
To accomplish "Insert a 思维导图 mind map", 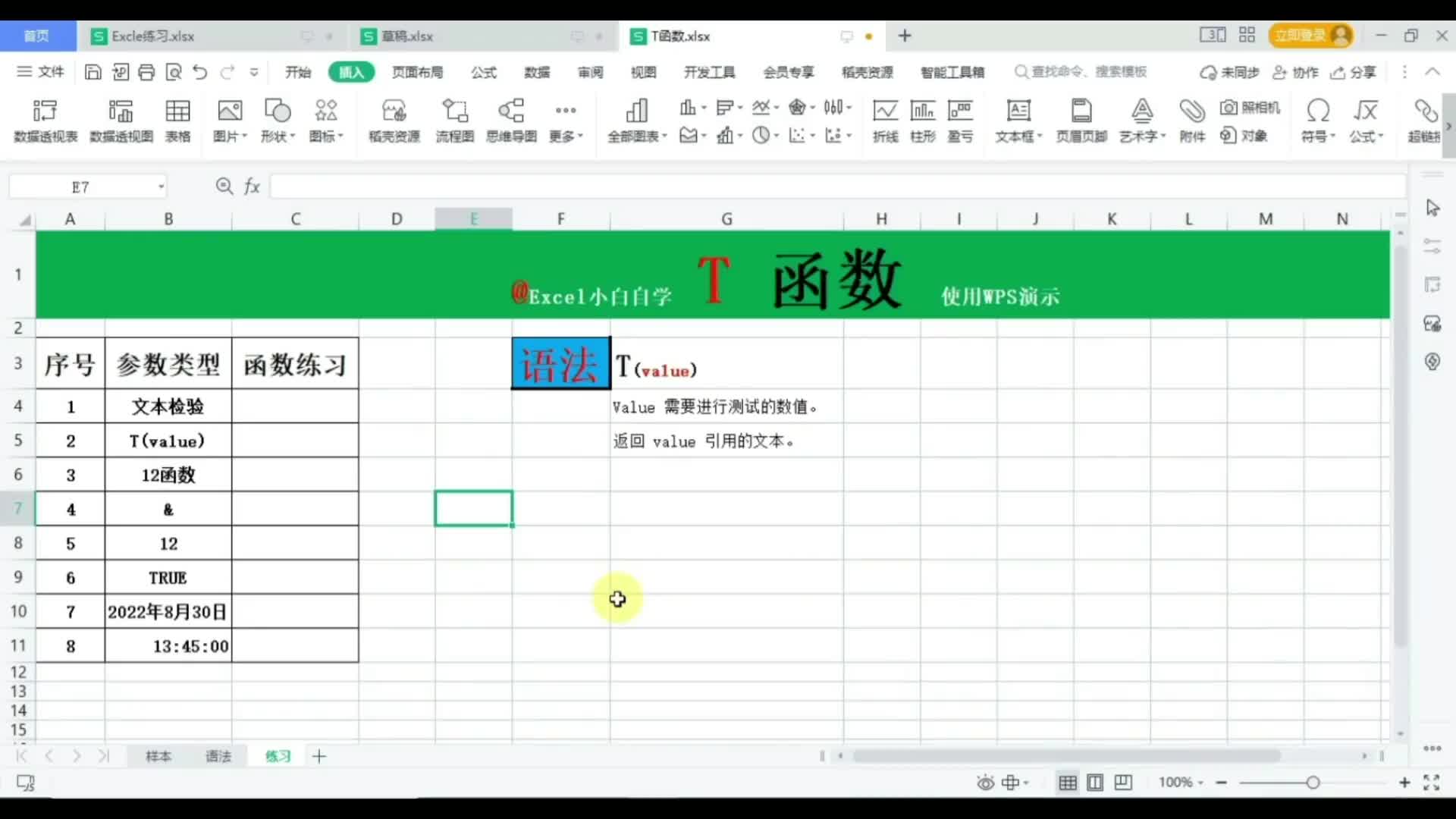I will [511, 120].
